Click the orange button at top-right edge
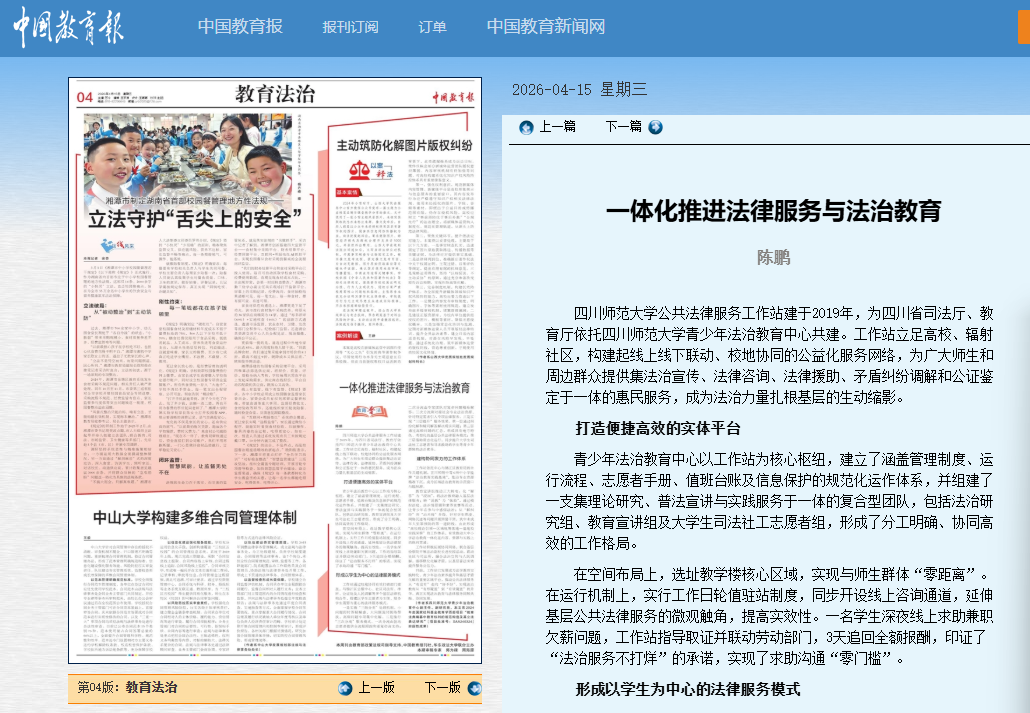The image size is (1030, 713). 1023,27
